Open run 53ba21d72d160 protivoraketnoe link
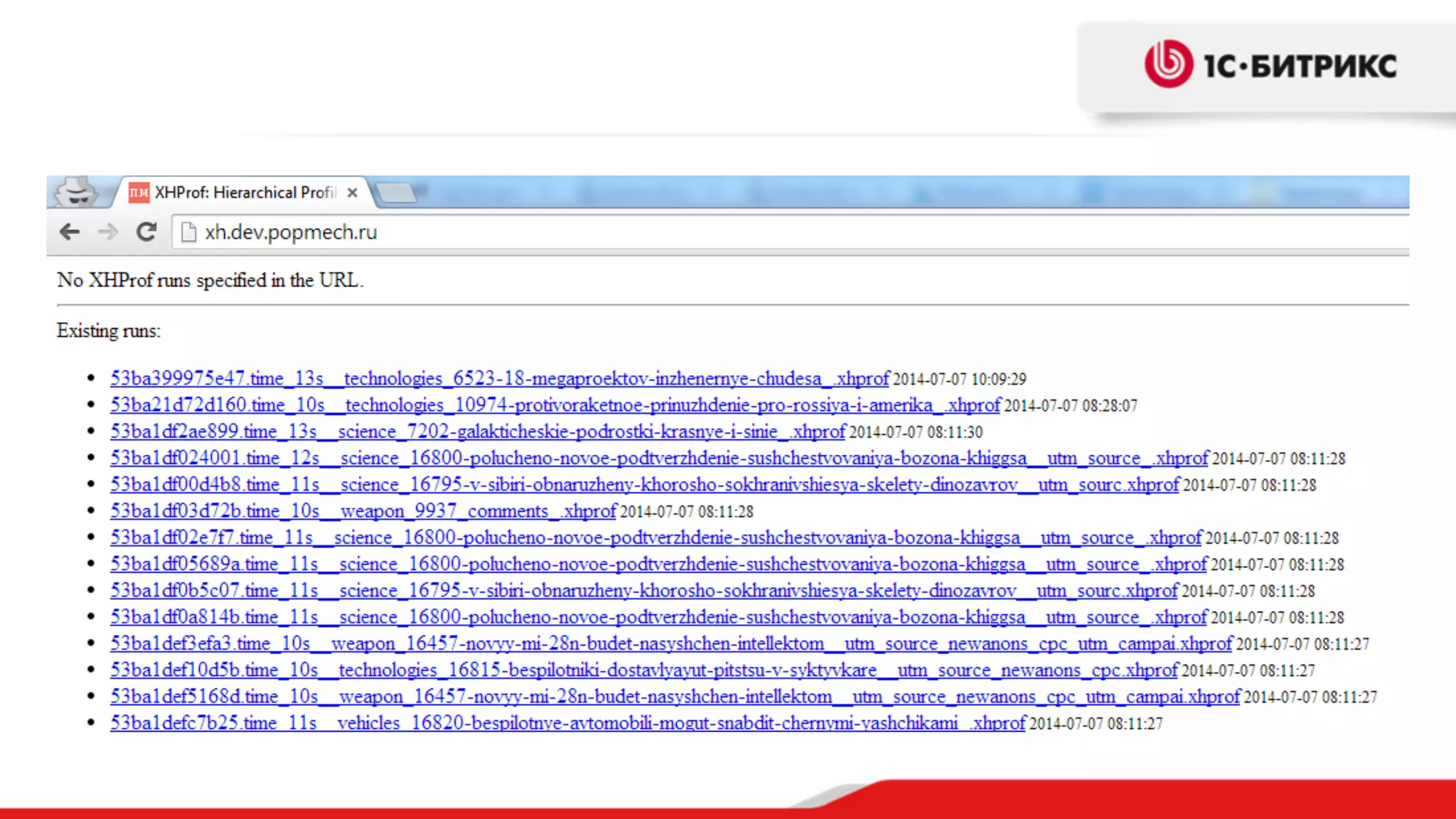 pos(555,405)
